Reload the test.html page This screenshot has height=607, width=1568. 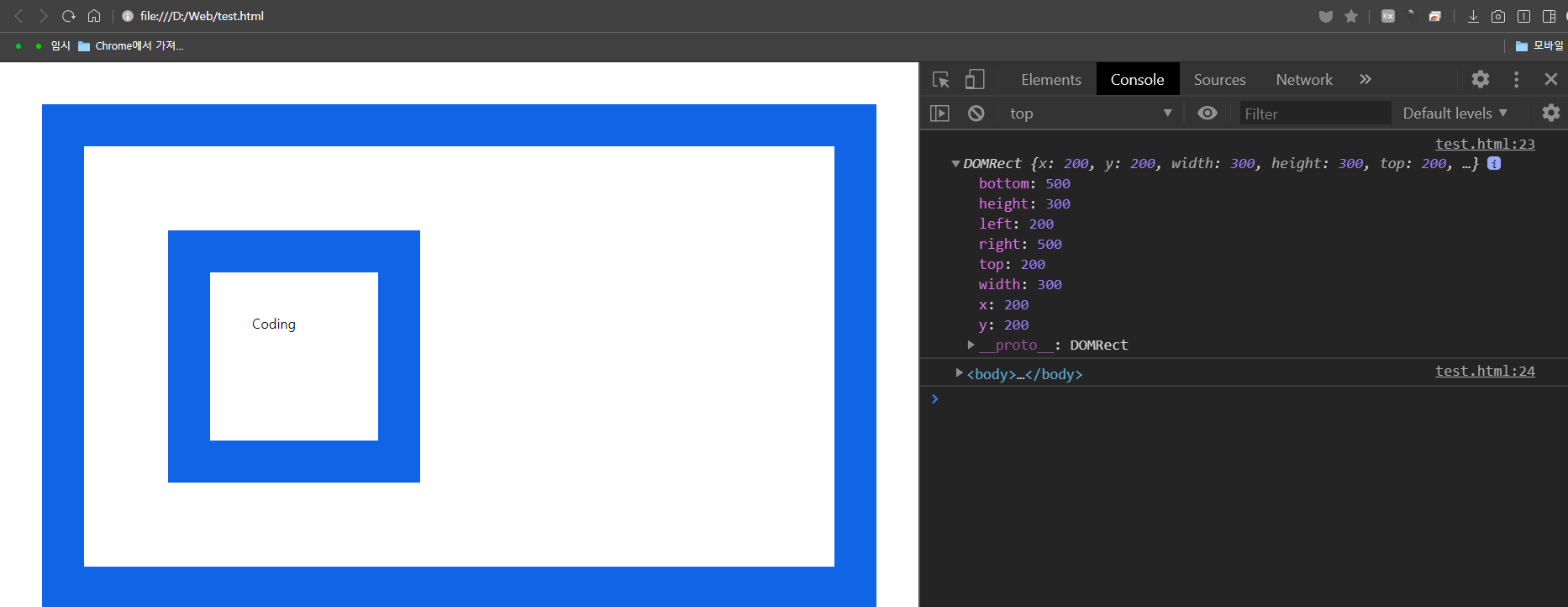tap(69, 16)
